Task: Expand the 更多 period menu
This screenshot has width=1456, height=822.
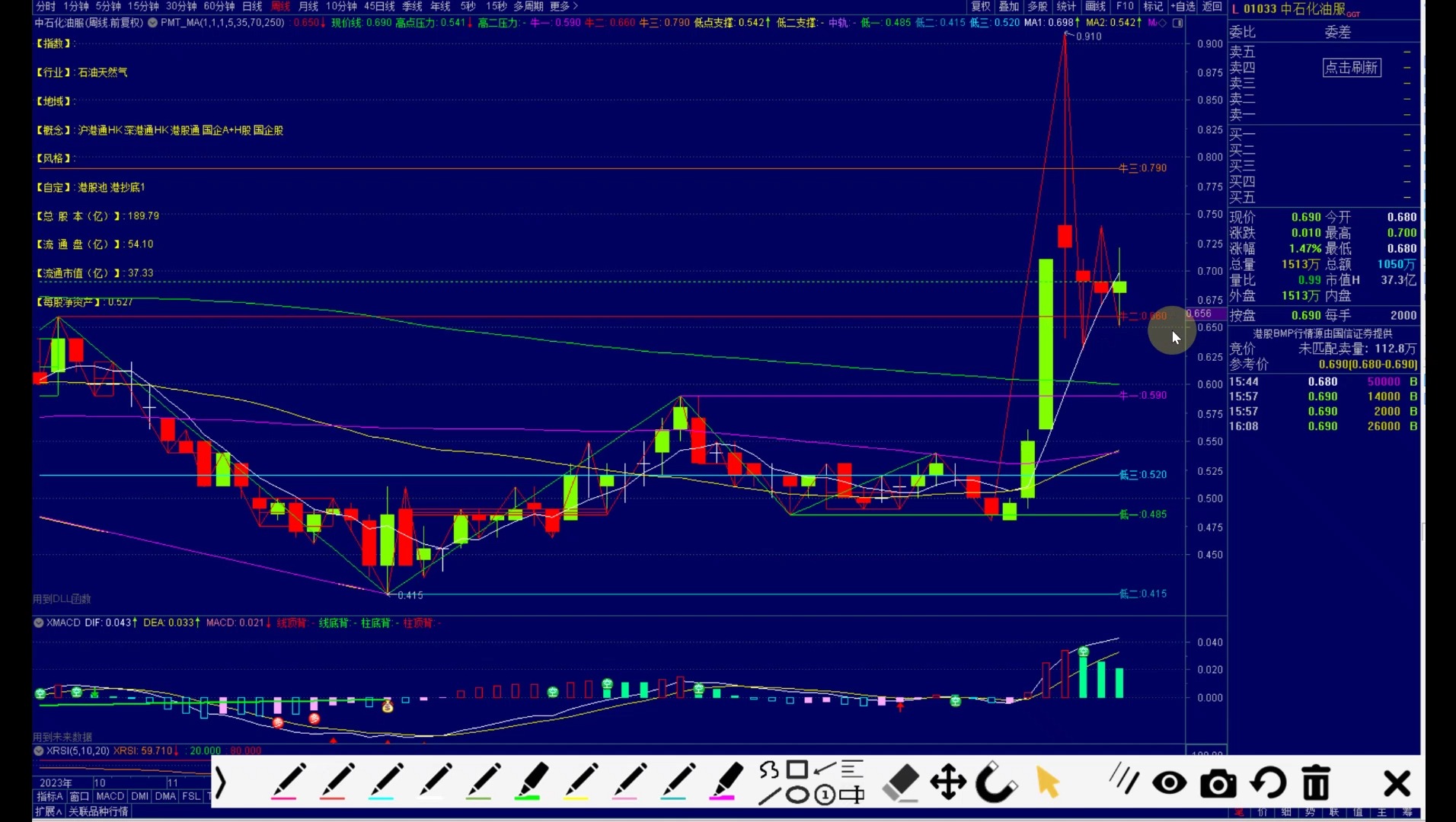Action: coord(564,6)
